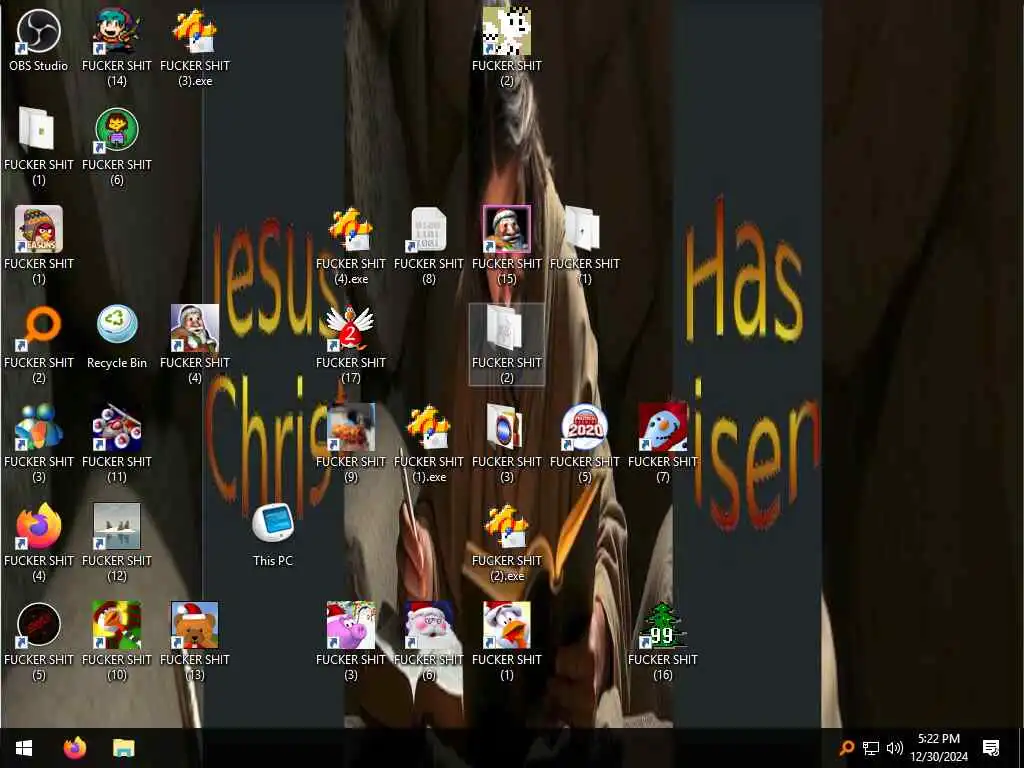
Task: Click the orange magnifier tray icon
Action: coord(847,748)
